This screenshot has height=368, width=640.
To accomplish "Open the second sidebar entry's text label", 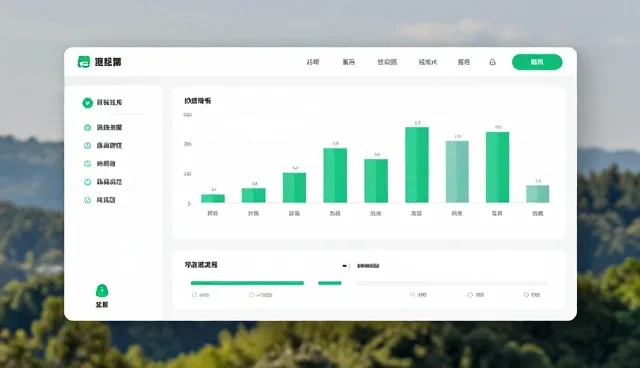I will click(109, 146).
